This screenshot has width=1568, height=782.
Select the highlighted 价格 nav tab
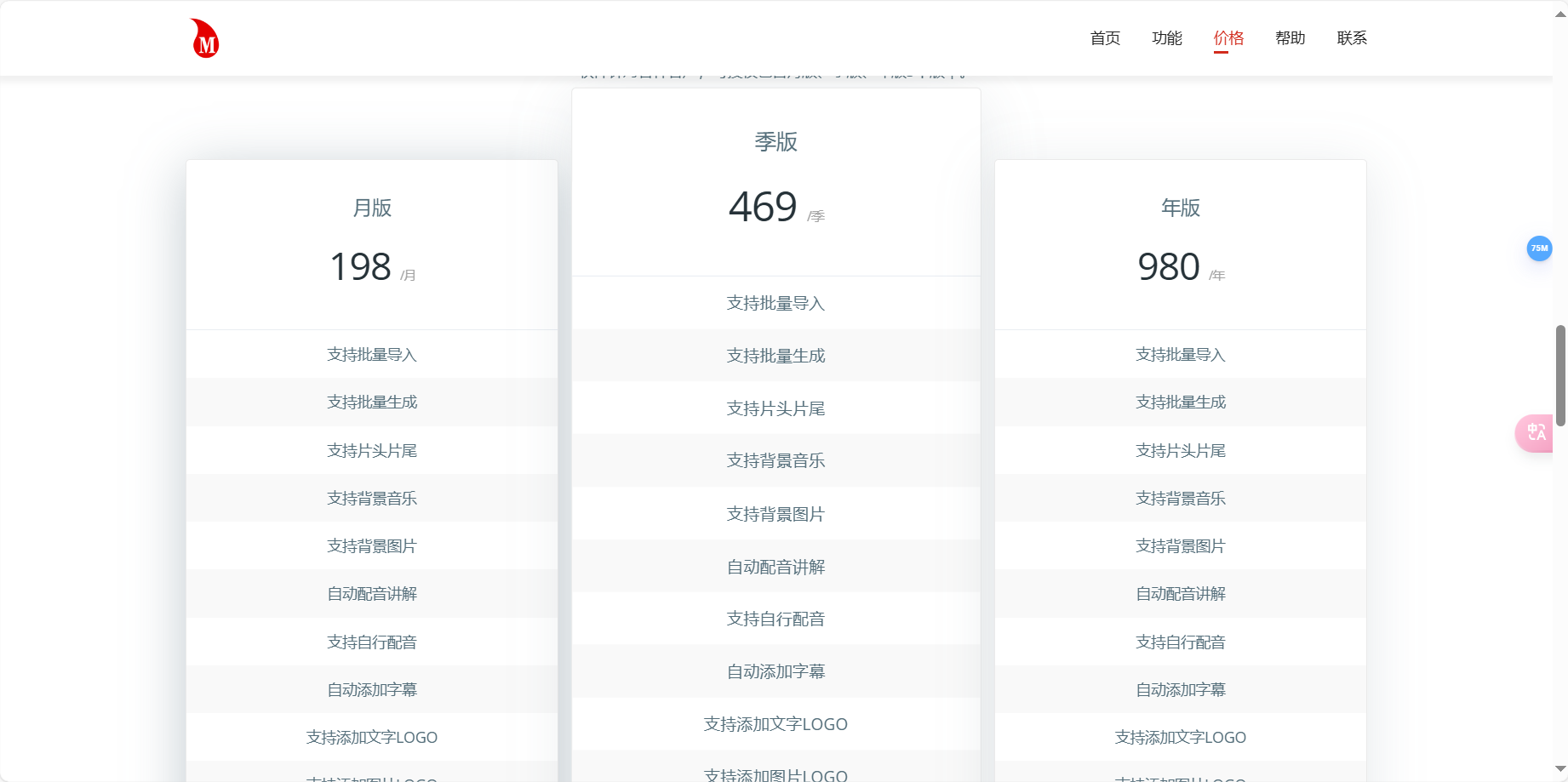tap(1228, 37)
